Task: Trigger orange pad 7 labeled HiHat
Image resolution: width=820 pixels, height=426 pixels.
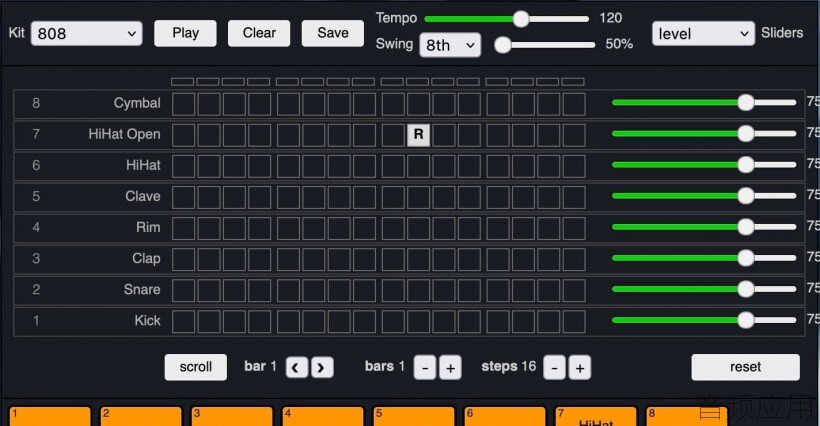Action: point(596,416)
